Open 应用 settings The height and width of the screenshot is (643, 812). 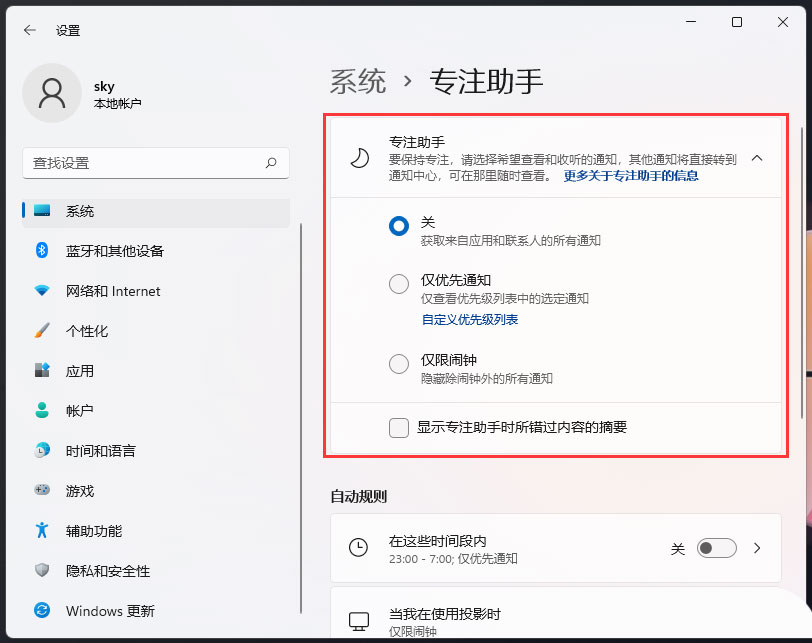point(155,371)
